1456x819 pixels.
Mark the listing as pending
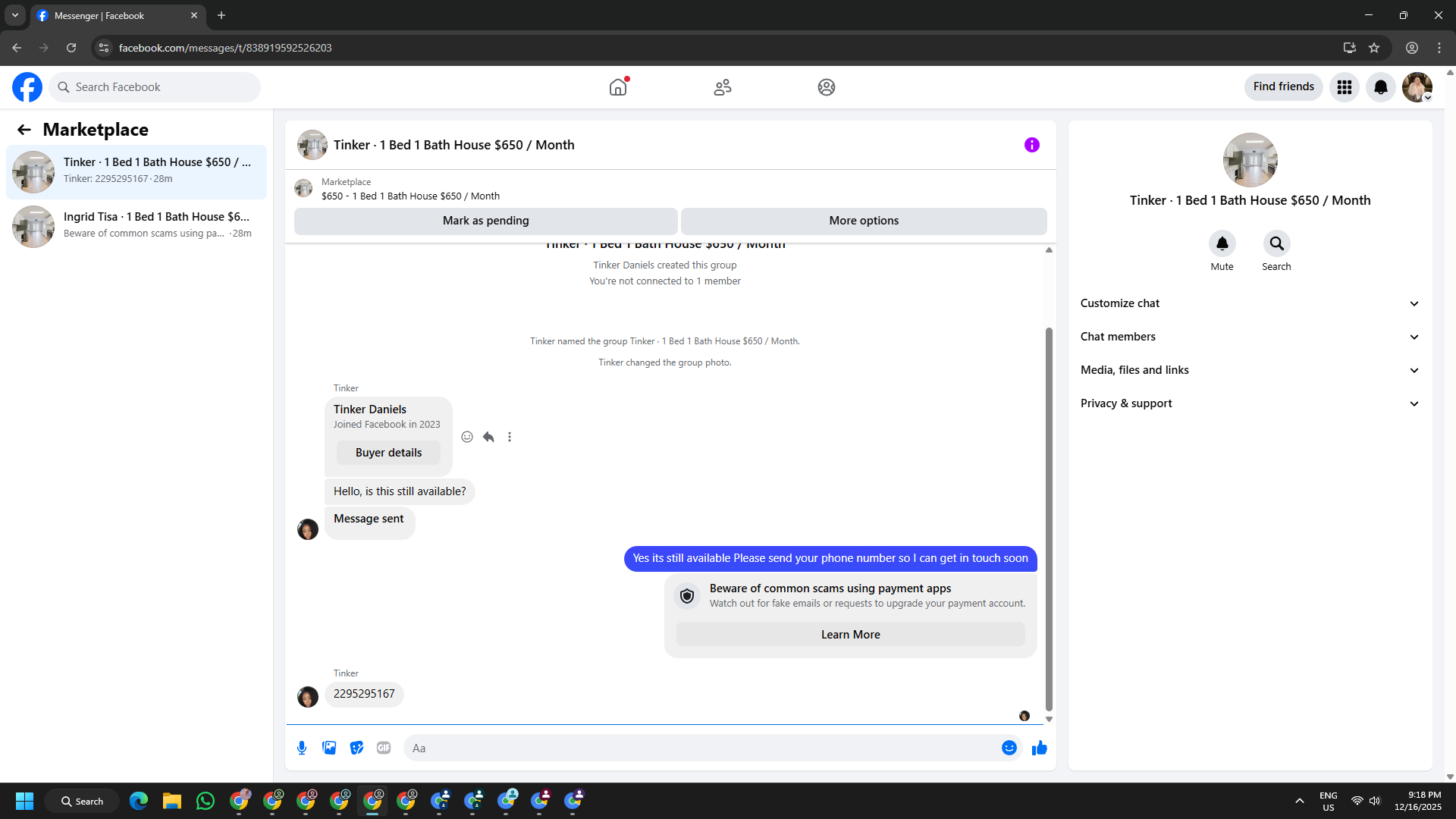pyautogui.click(x=486, y=221)
